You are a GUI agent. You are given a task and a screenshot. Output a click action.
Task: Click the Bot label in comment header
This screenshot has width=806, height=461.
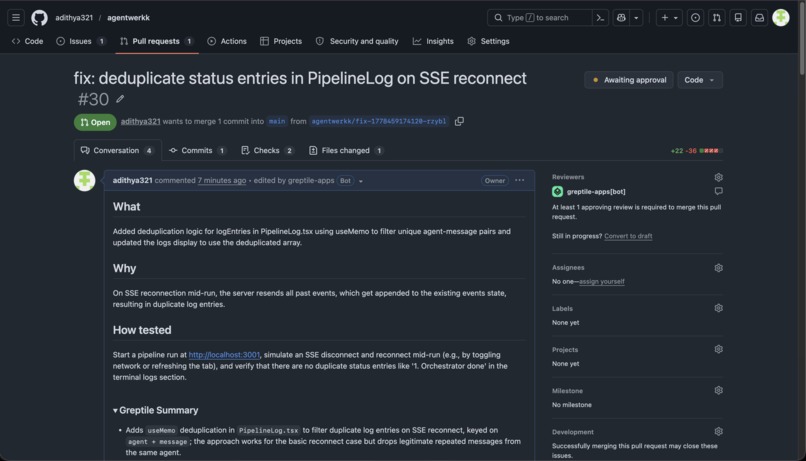click(345, 180)
